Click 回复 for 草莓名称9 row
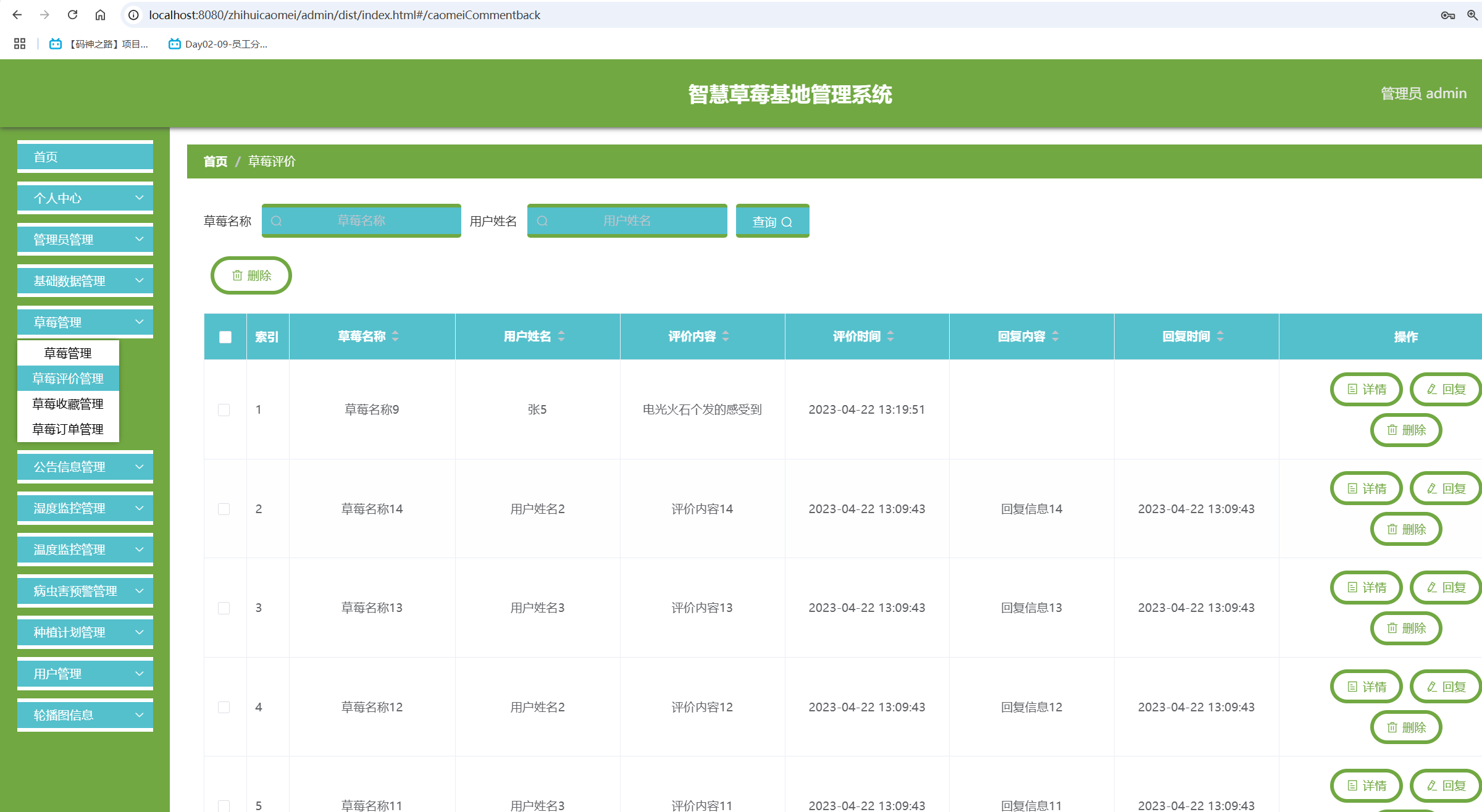Image resolution: width=1482 pixels, height=812 pixels. click(x=1446, y=389)
